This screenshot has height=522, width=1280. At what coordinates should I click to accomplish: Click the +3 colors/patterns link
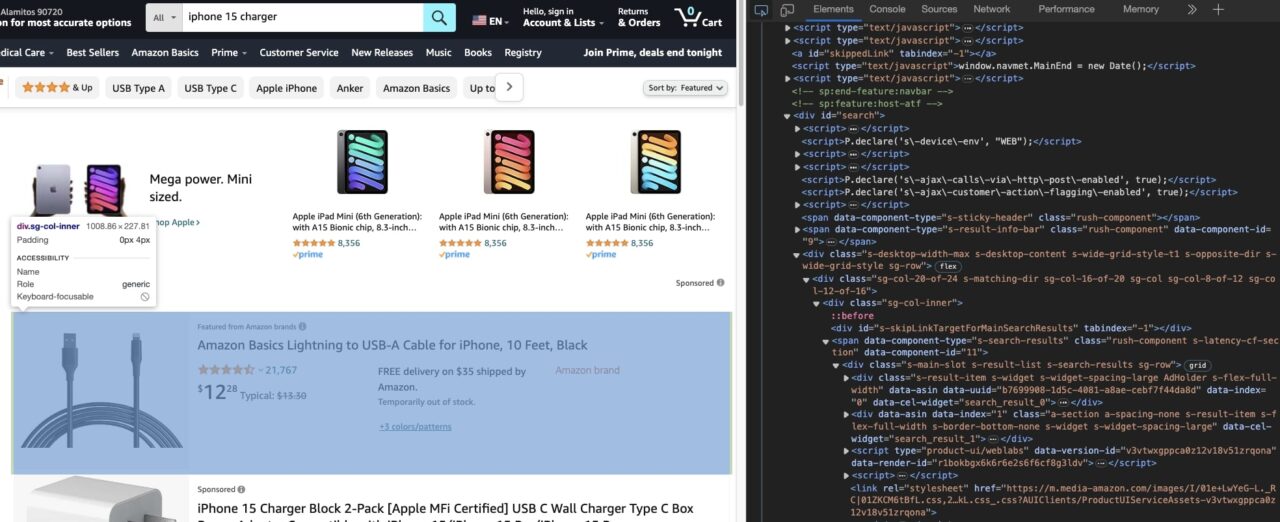pyautogui.click(x=415, y=427)
